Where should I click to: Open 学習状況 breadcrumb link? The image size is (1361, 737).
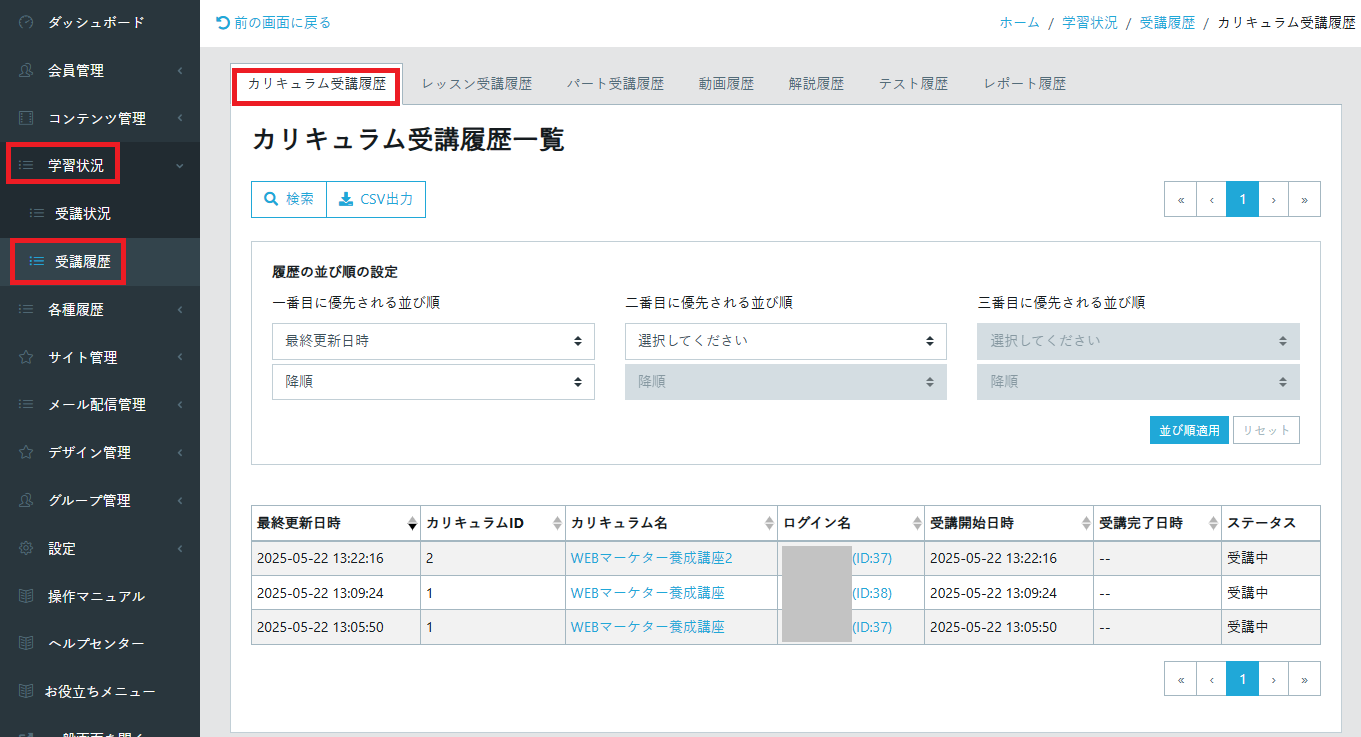coord(1090,22)
